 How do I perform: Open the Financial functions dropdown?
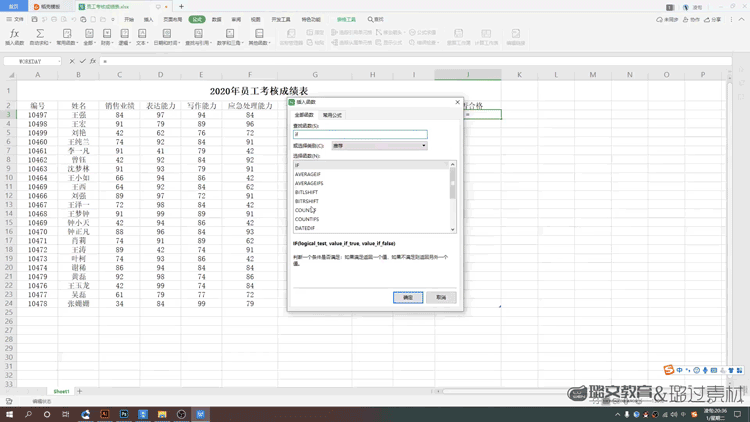[107, 36]
